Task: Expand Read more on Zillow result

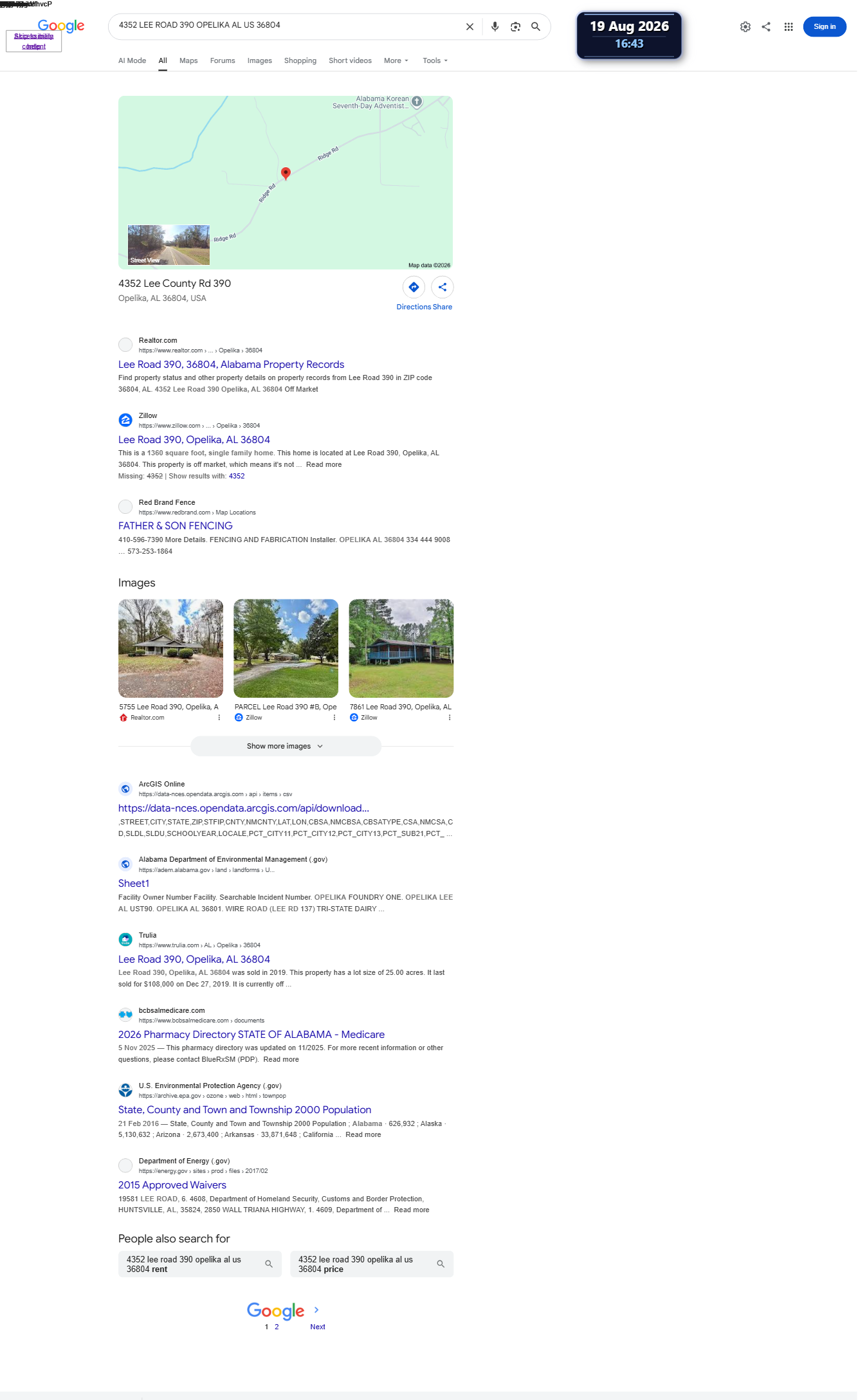Action: pyautogui.click(x=324, y=464)
